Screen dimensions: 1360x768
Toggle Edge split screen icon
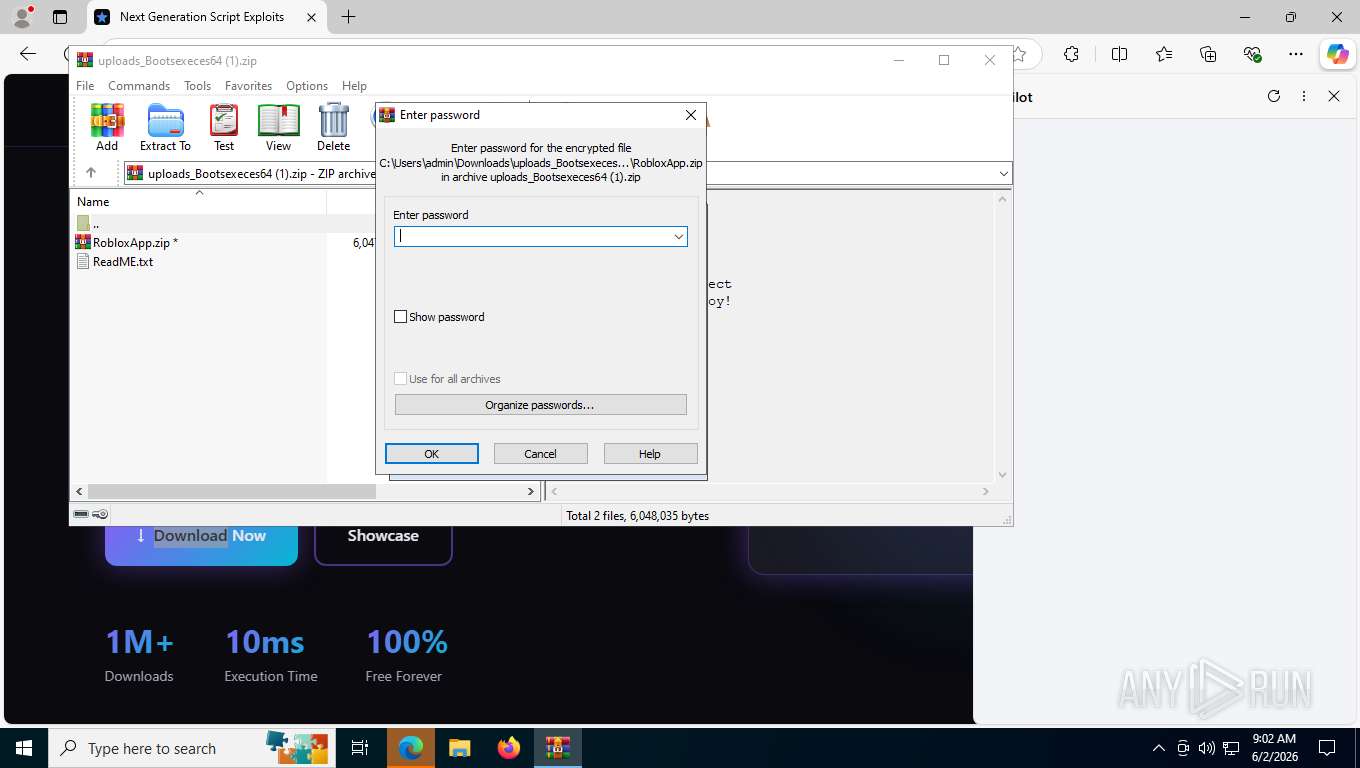(1119, 54)
